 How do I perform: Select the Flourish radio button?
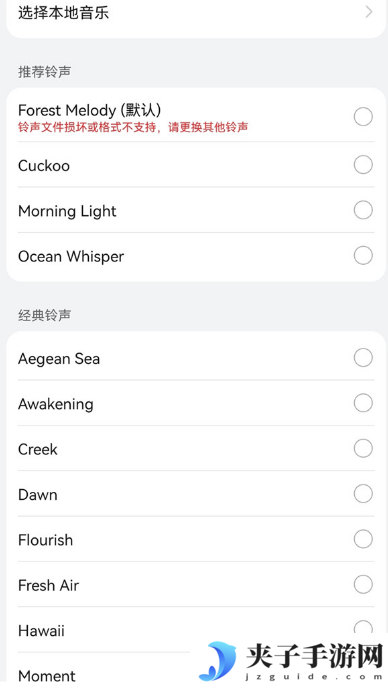click(x=363, y=539)
